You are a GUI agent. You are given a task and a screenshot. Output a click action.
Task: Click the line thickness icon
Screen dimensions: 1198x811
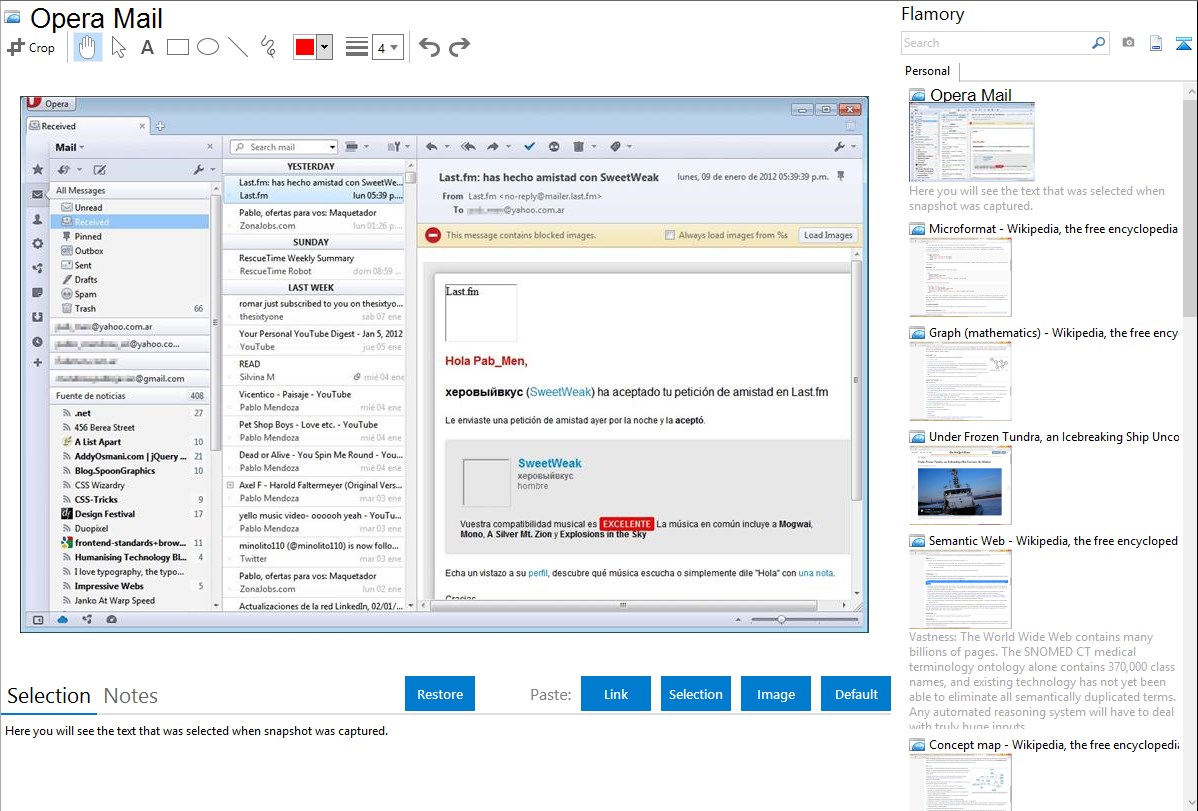356,47
